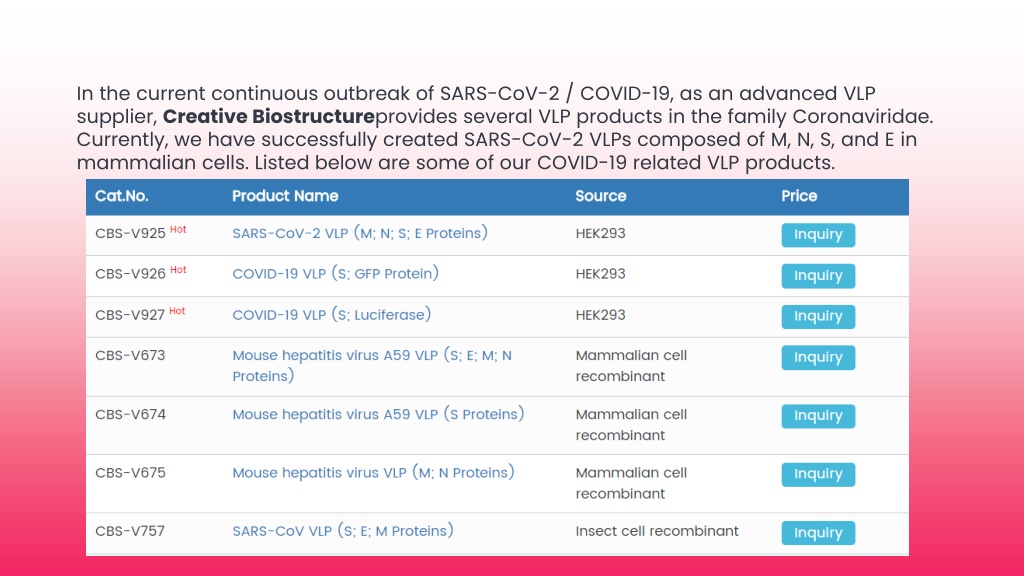This screenshot has height=576, width=1024.
Task: Click the Price column header
Action: point(799,197)
